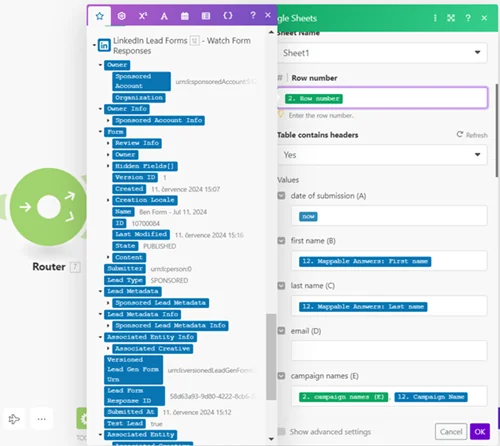Expand Sponsored Account Info
Viewport: 500px width, 446px height.
tap(108, 120)
